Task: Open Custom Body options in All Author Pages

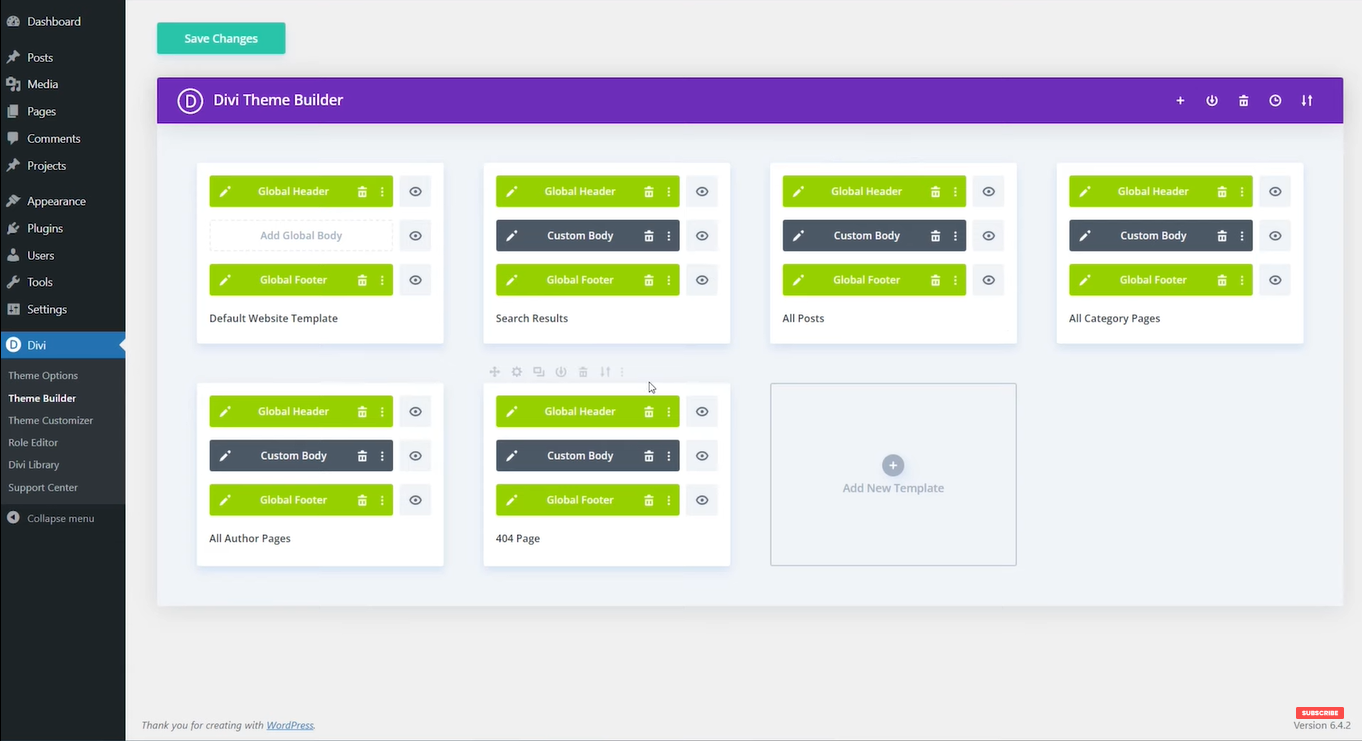Action: [382, 456]
